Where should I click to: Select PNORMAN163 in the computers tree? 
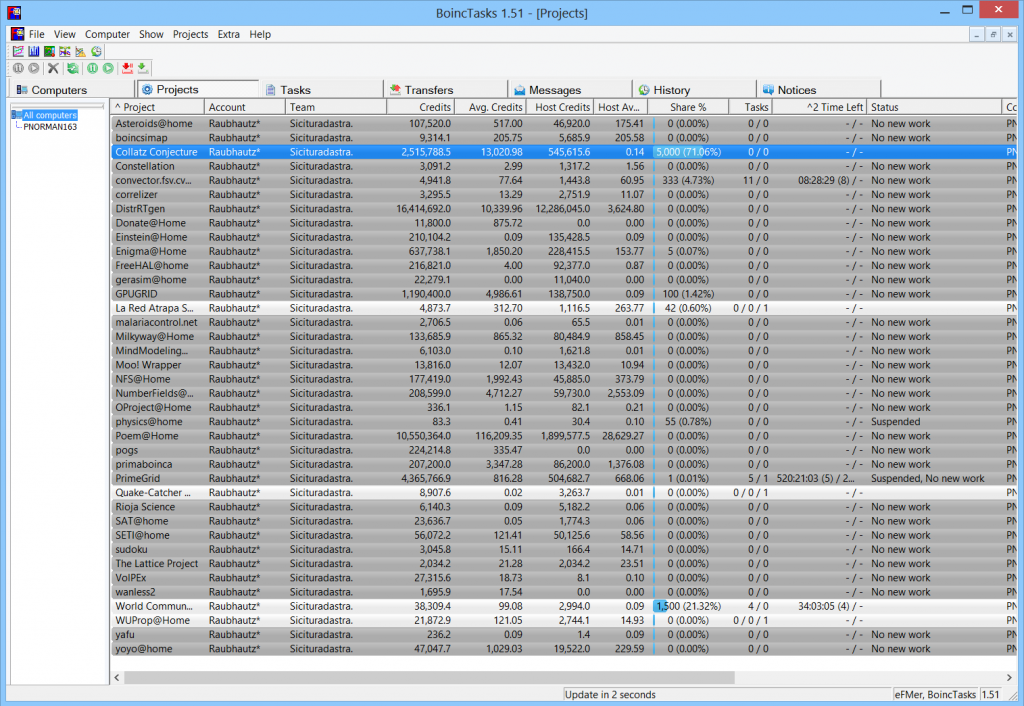click(x=50, y=128)
